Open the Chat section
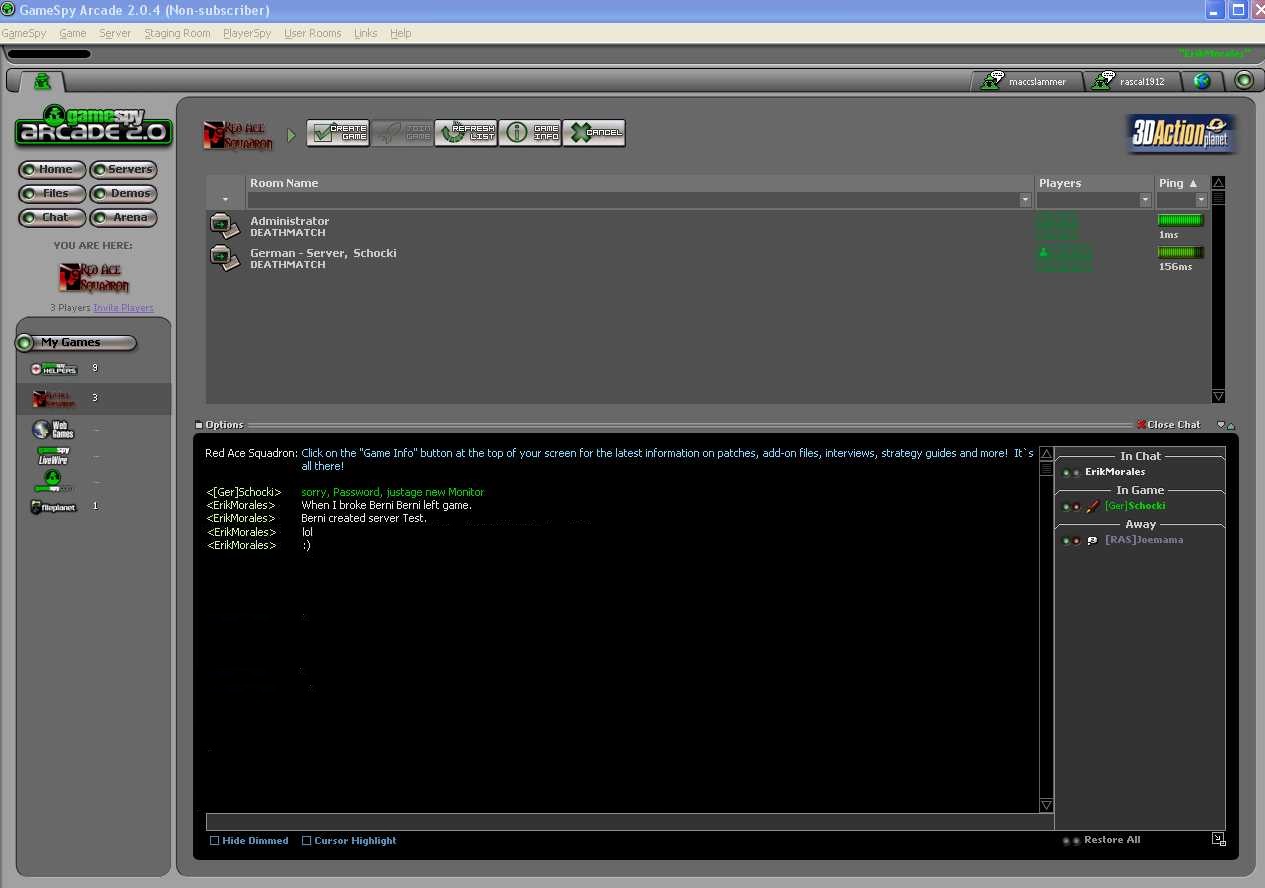 pyautogui.click(x=53, y=218)
